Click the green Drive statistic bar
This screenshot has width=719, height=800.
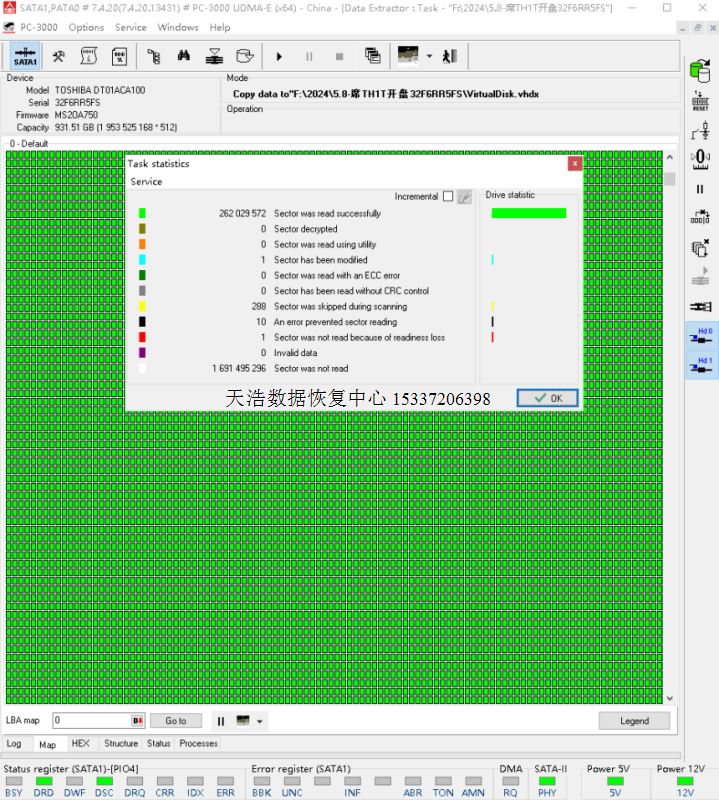[x=528, y=213]
